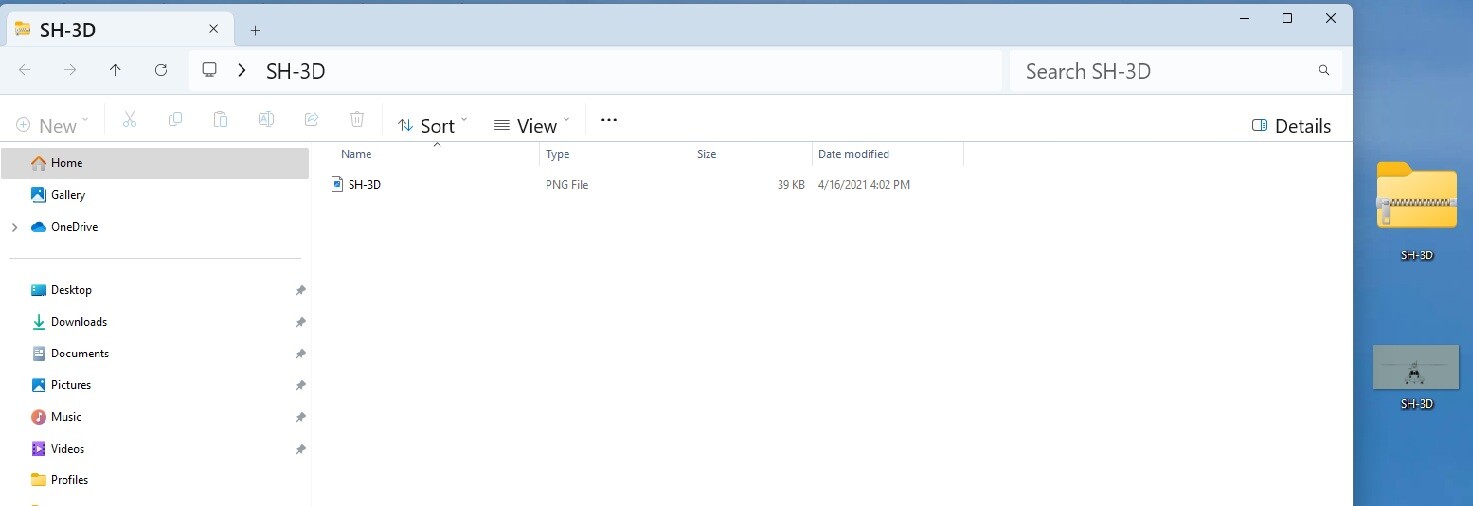Maximize the File Explorer window
The image size is (1473, 506).
pyautogui.click(x=1288, y=18)
